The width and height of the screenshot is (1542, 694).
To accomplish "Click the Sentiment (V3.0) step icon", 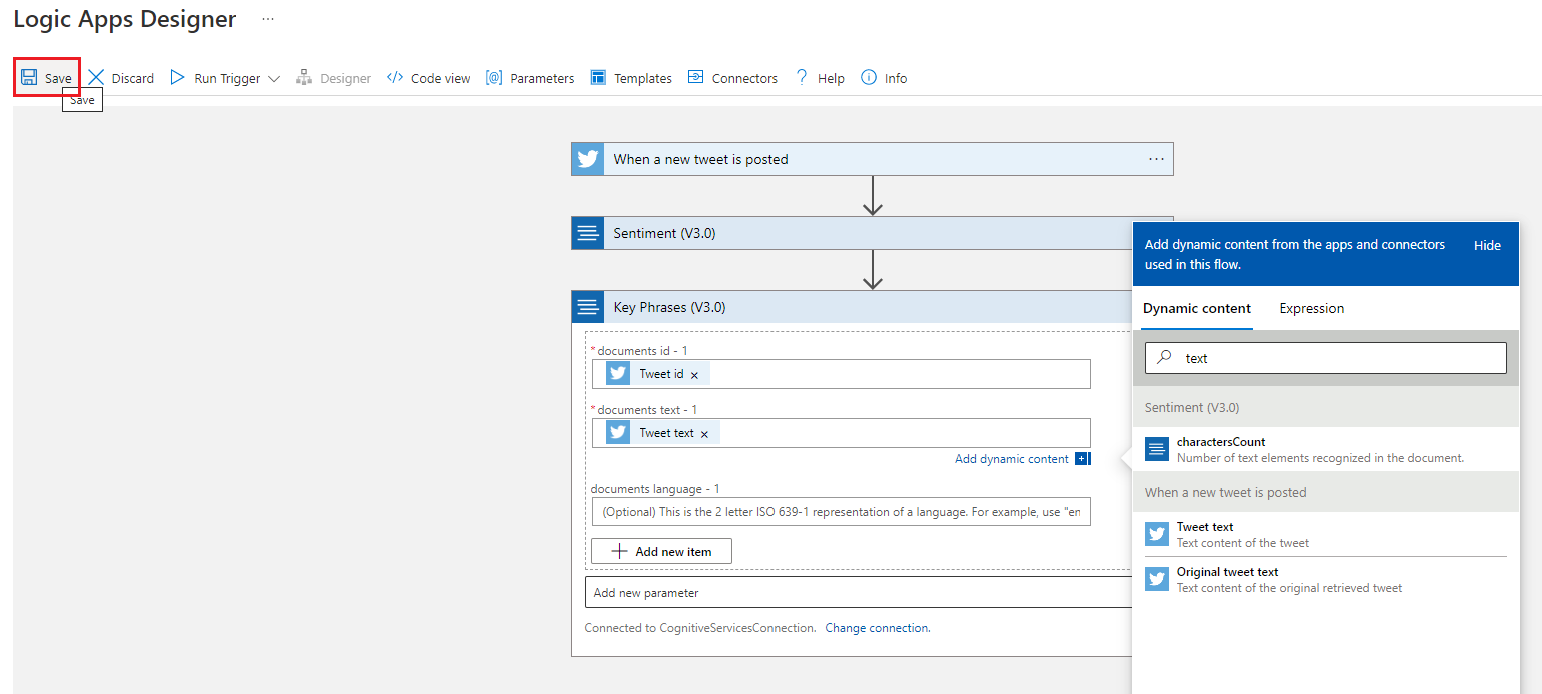I will pos(588,233).
